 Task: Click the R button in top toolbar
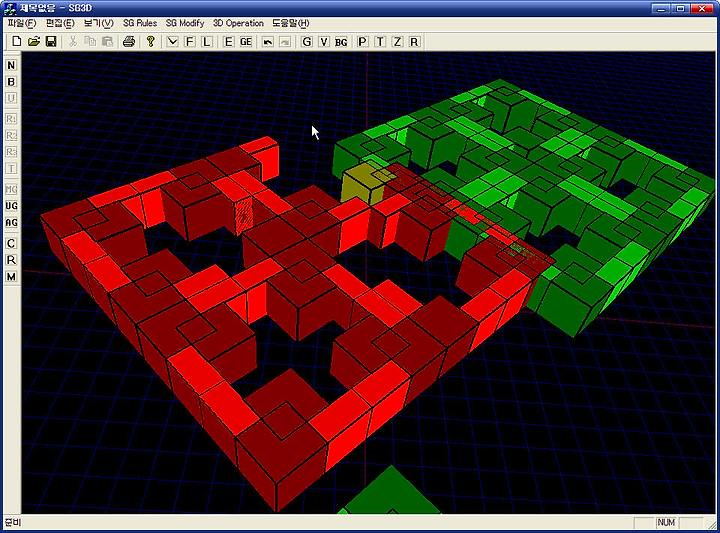coord(414,42)
